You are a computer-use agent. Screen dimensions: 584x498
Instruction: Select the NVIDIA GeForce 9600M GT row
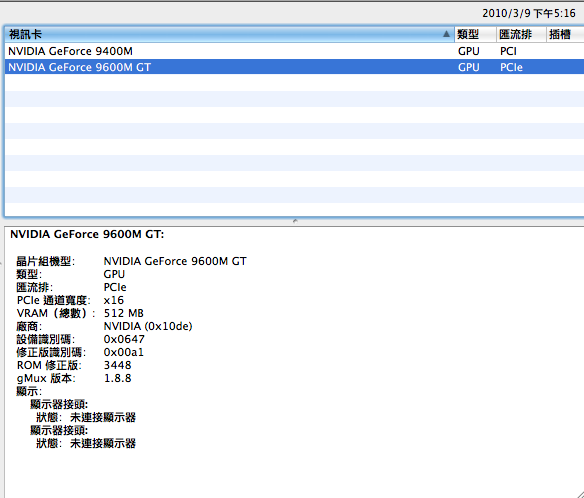click(294, 67)
